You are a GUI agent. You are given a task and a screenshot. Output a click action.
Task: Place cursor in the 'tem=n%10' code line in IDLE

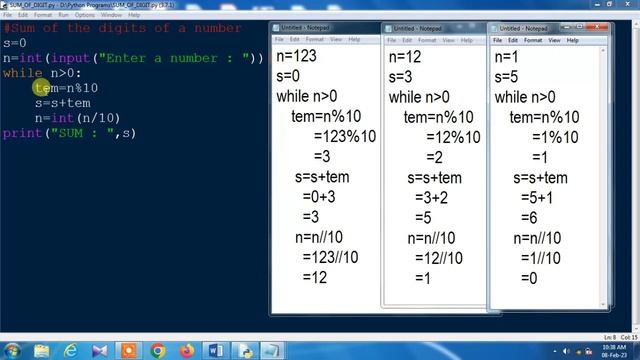[67, 88]
